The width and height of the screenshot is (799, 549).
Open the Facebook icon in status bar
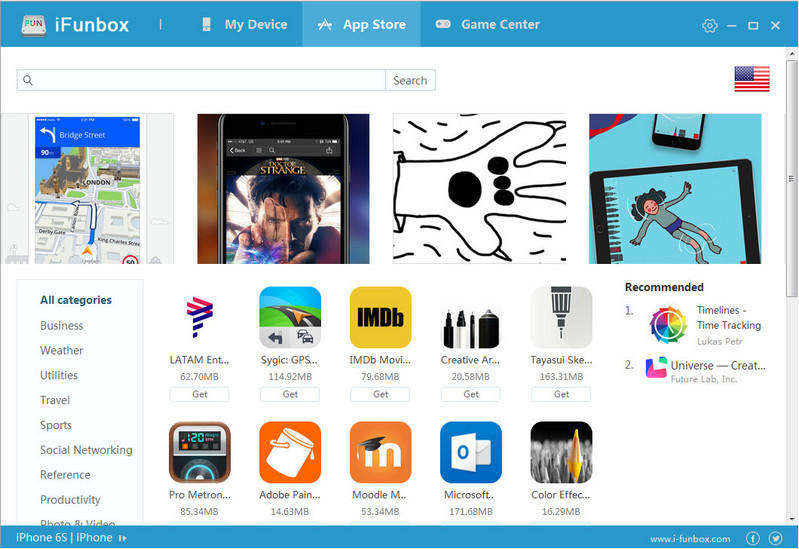coord(753,538)
